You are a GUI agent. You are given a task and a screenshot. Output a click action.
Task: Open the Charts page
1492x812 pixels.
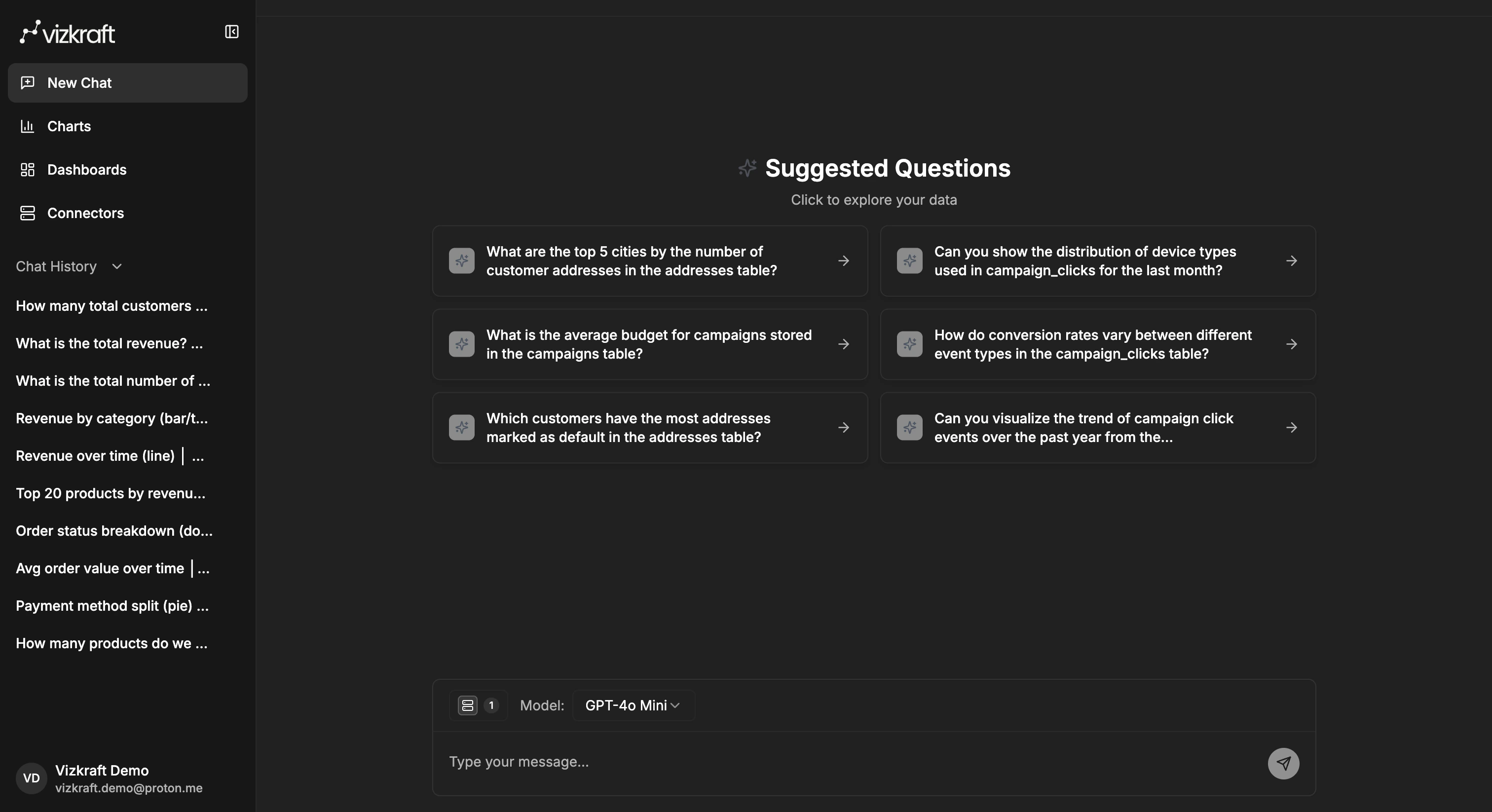pyautogui.click(x=69, y=126)
